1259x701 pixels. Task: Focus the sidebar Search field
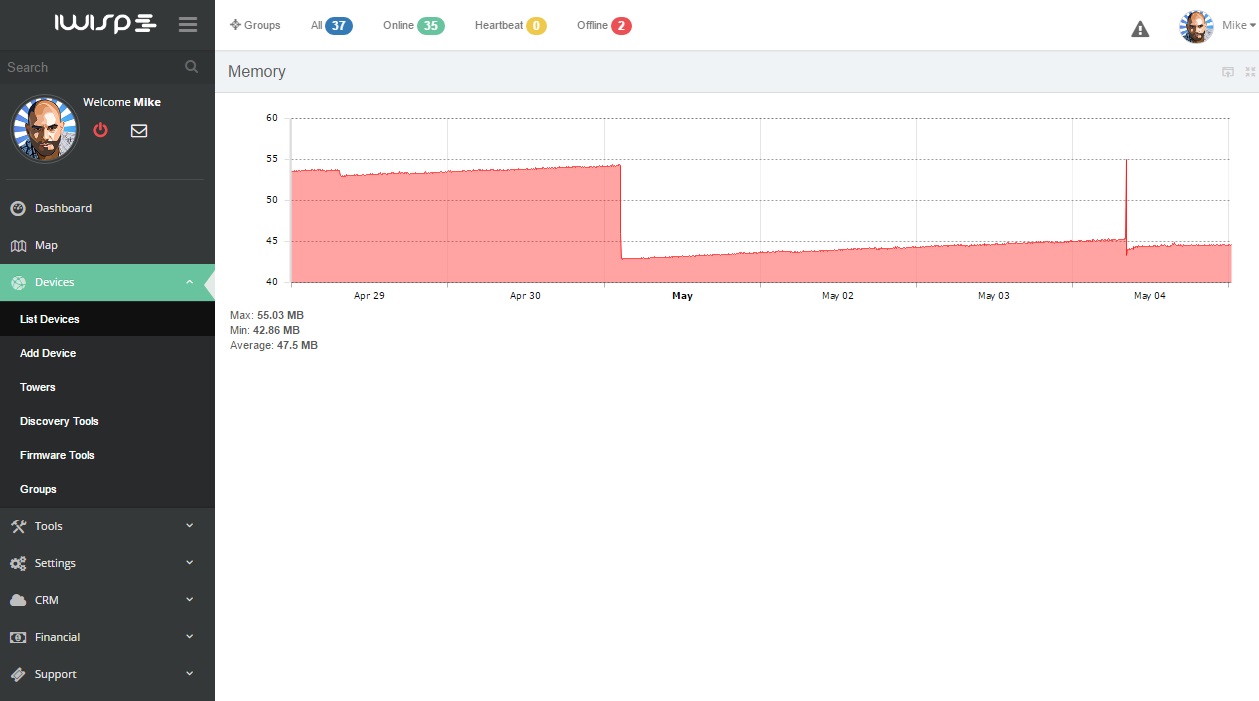[90, 67]
